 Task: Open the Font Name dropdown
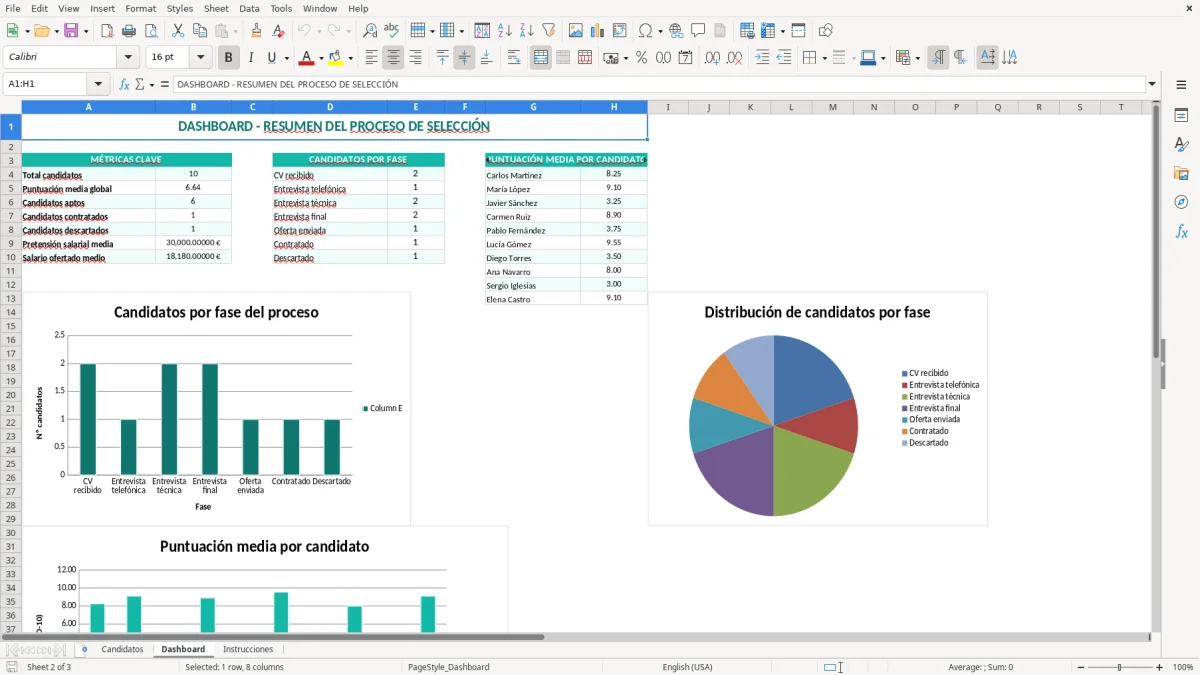tap(128, 58)
